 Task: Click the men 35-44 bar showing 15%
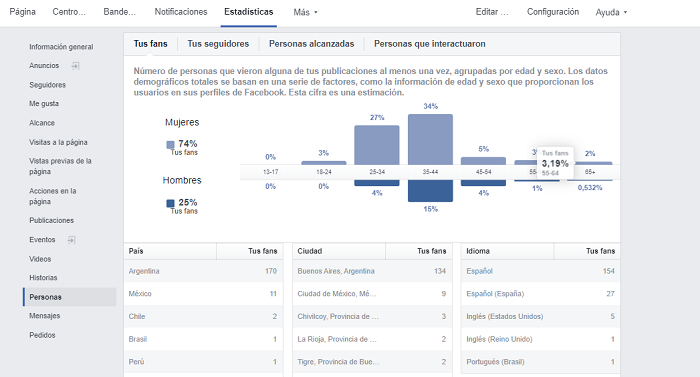click(x=430, y=191)
